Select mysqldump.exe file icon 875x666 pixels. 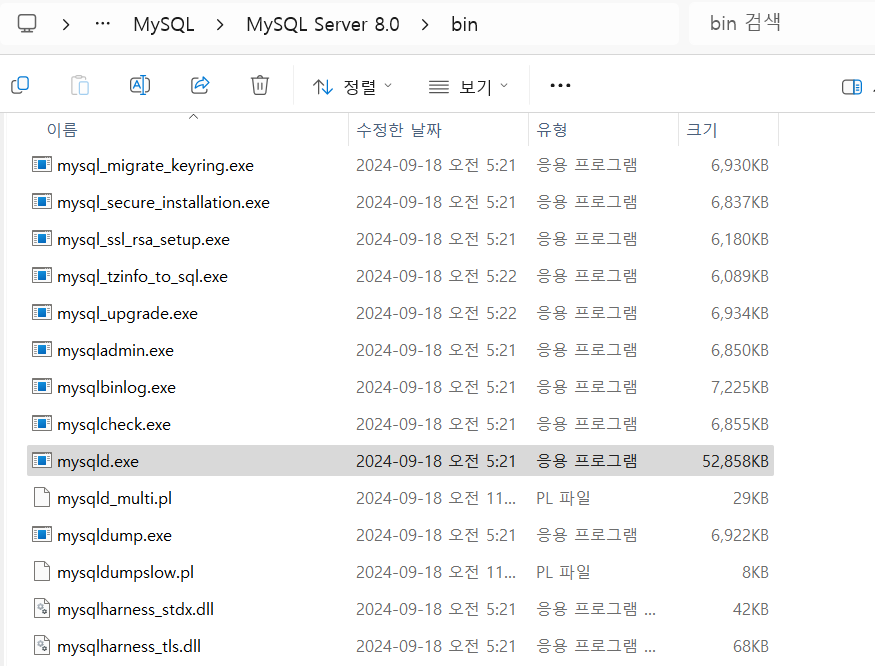pos(42,534)
